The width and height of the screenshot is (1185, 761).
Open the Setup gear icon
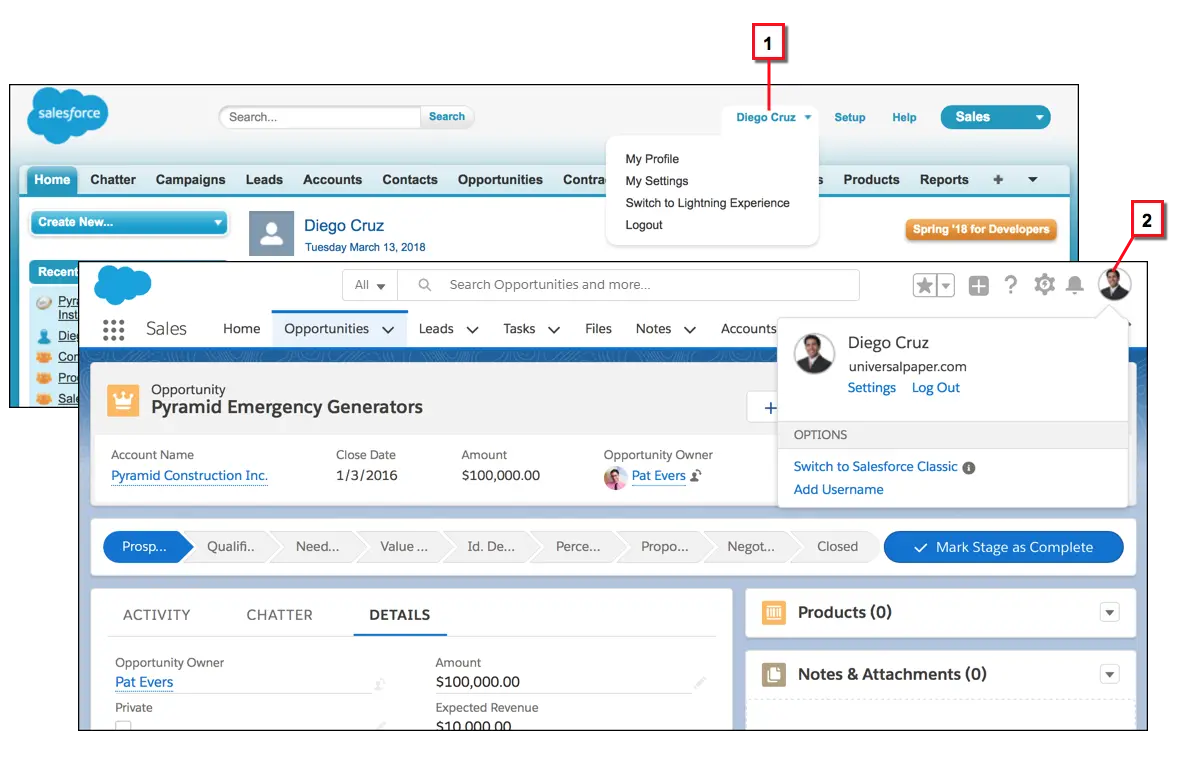coord(1044,285)
